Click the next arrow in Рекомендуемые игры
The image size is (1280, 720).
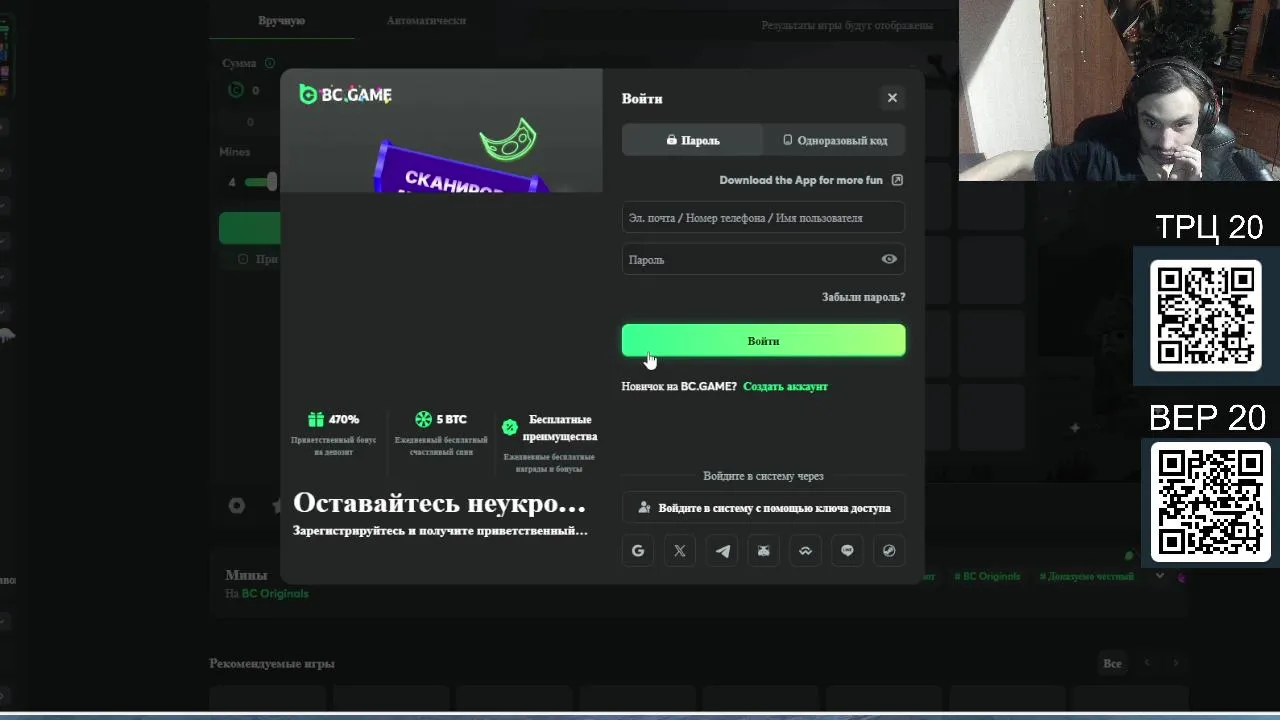(x=1176, y=663)
